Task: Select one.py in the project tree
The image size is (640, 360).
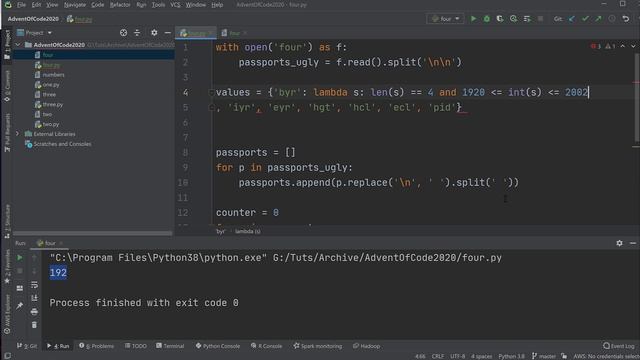Action: click(x=51, y=85)
